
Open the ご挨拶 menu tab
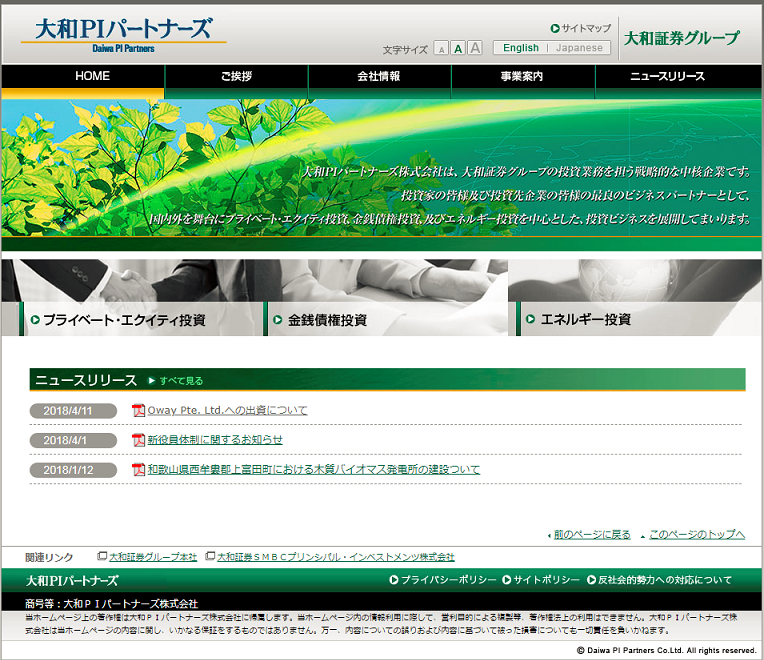tap(237, 81)
